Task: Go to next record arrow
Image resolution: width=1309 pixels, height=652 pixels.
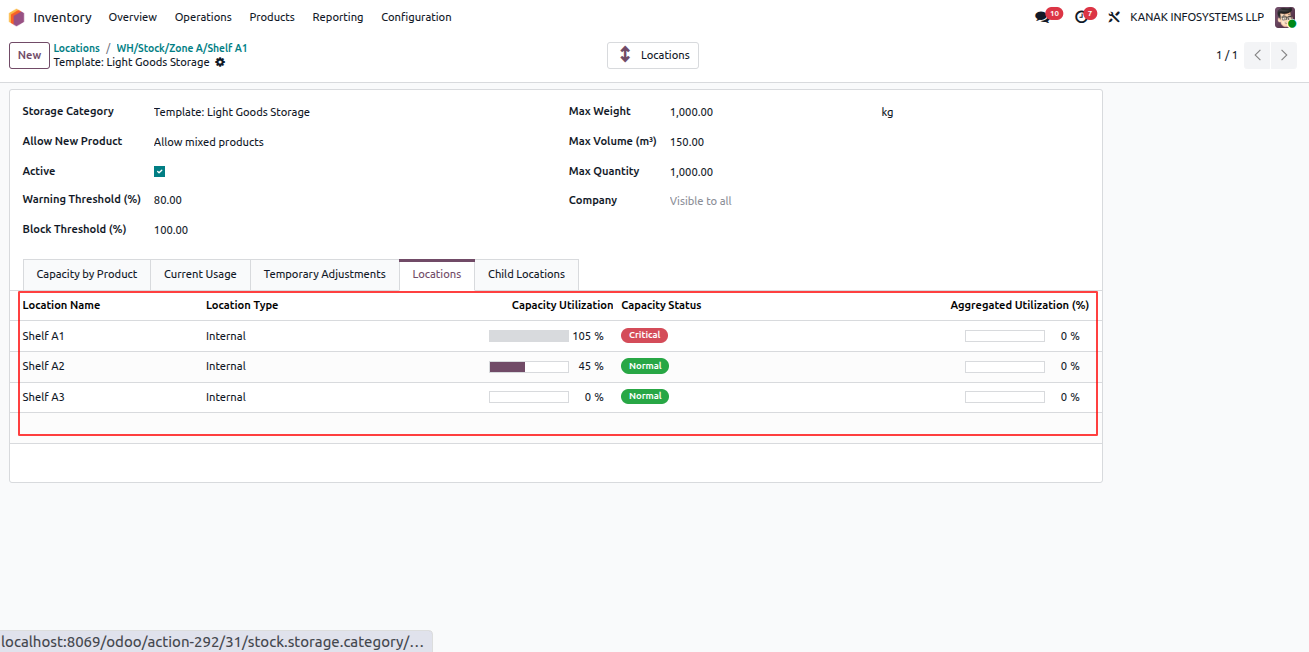Action: (x=1284, y=55)
